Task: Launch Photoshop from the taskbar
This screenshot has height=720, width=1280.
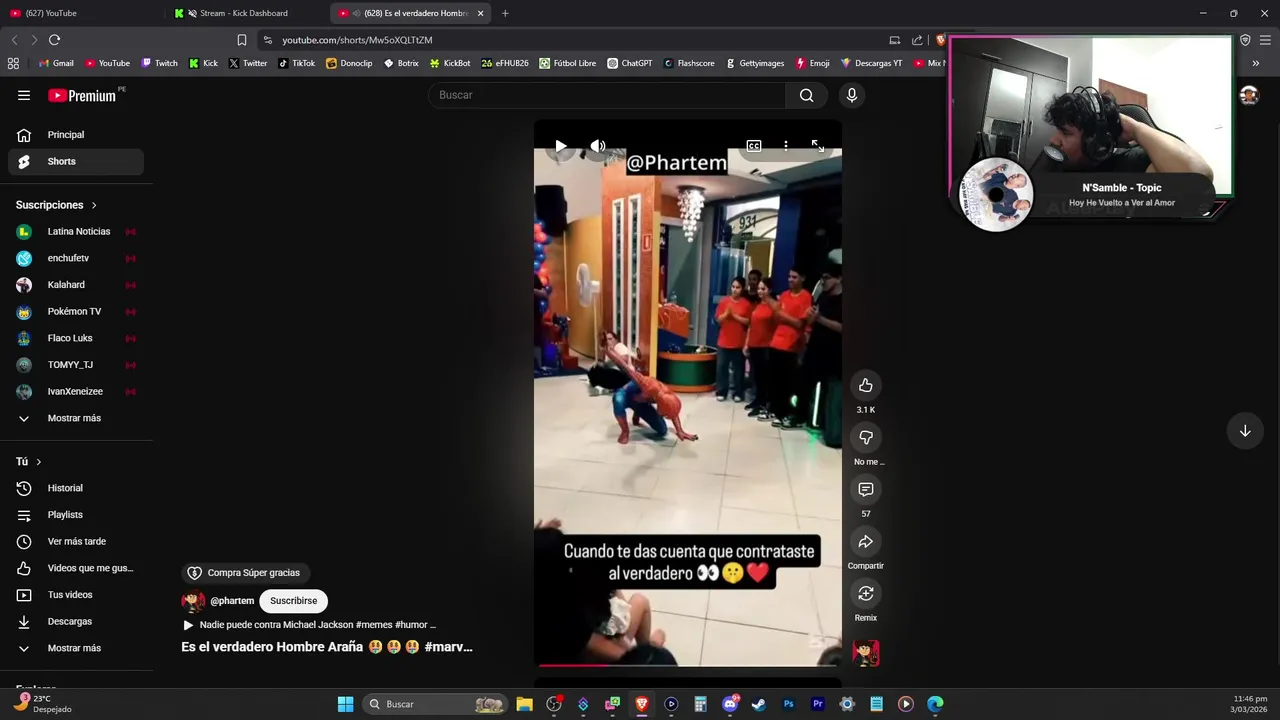Action: (x=788, y=704)
